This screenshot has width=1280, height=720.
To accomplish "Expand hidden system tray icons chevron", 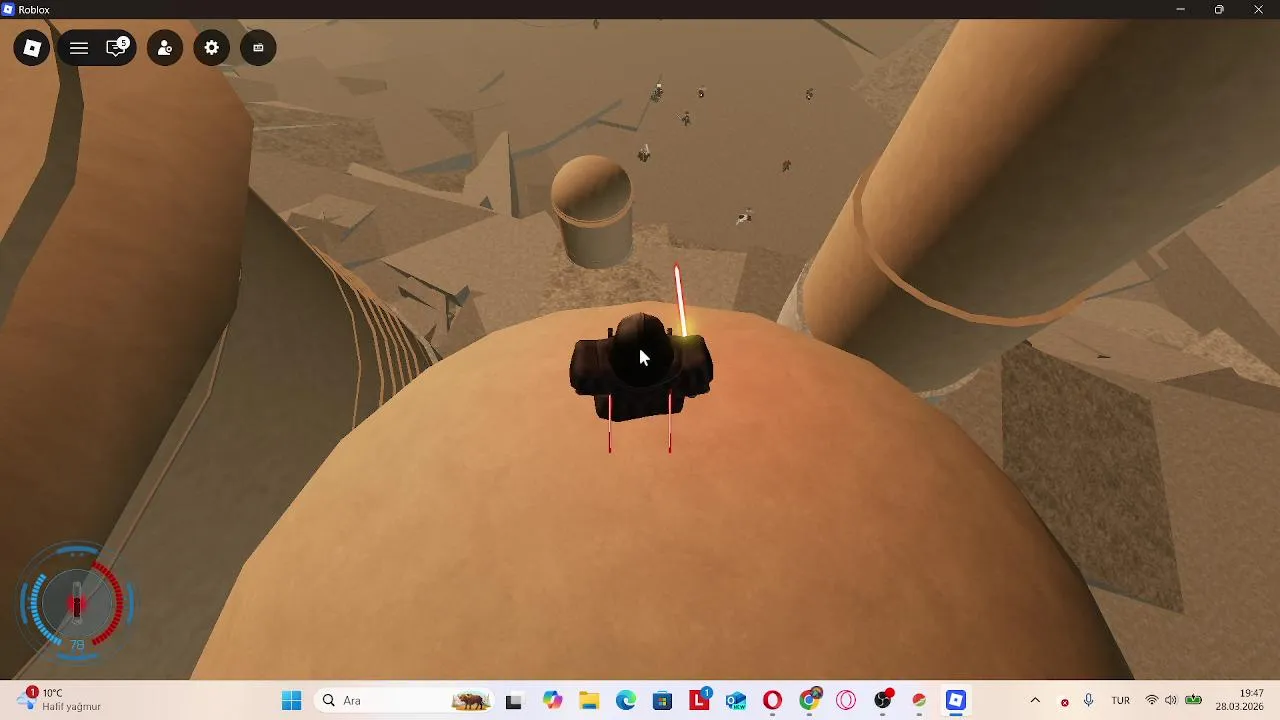I will (x=1035, y=701).
